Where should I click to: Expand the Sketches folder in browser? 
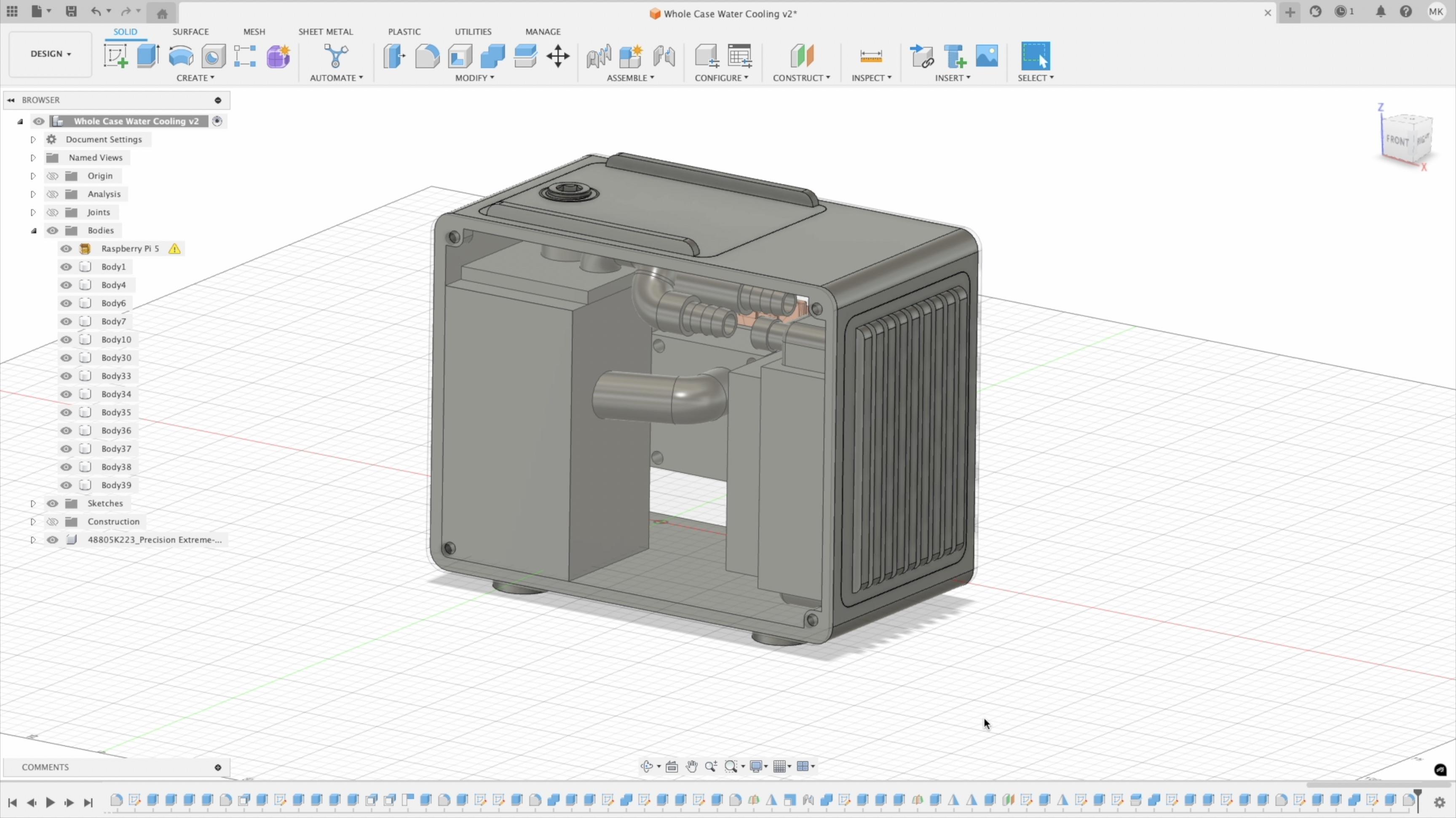click(x=32, y=503)
